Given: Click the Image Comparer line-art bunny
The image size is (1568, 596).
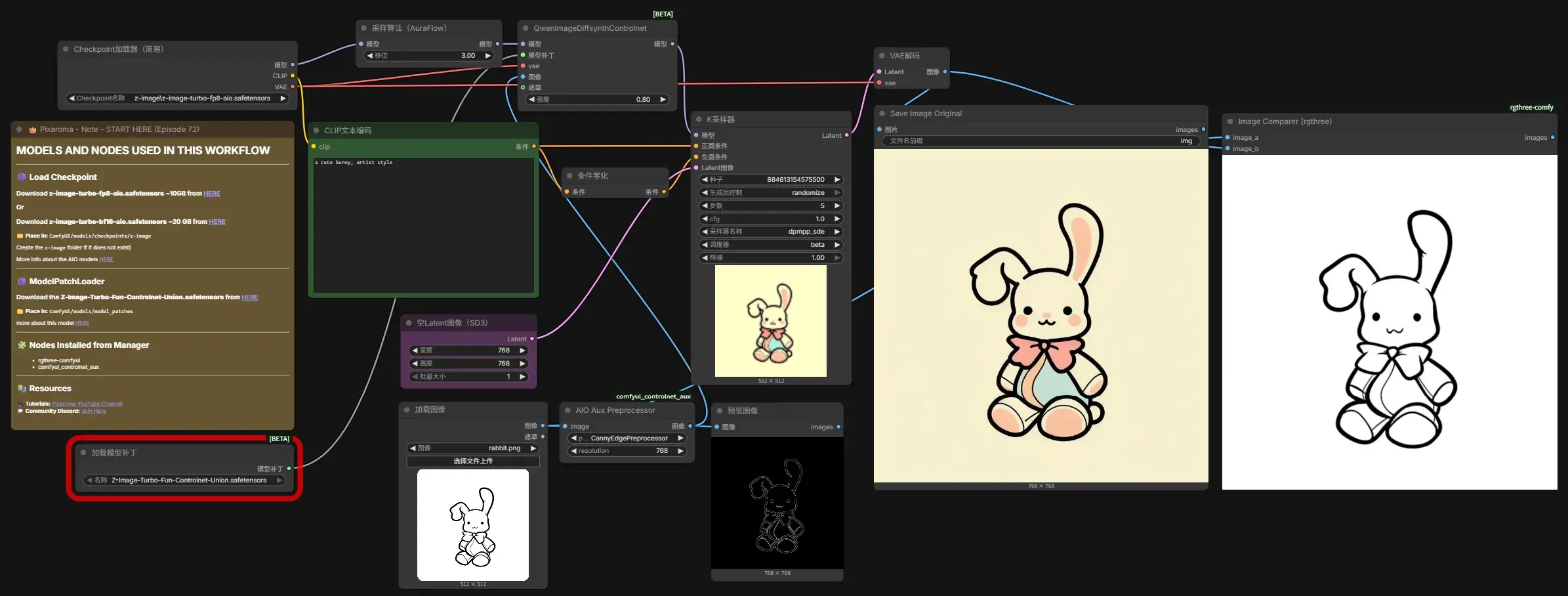Looking at the screenshot, I should (x=1390, y=322).
